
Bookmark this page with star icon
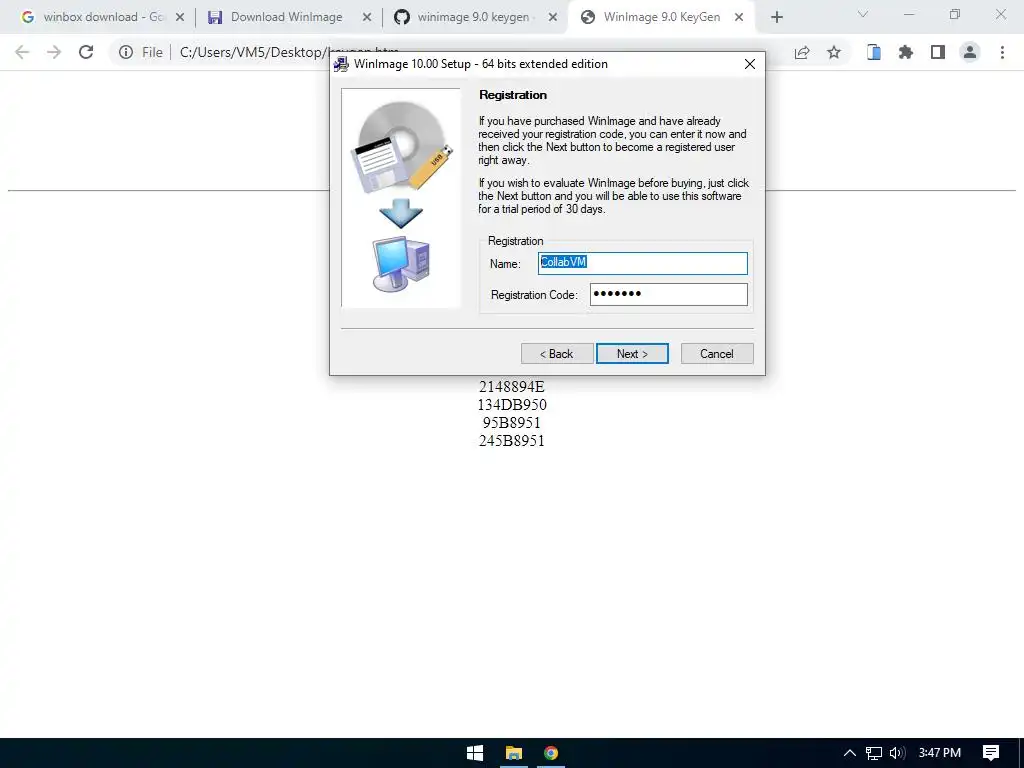pyautogui.click(x=834, y=52)
